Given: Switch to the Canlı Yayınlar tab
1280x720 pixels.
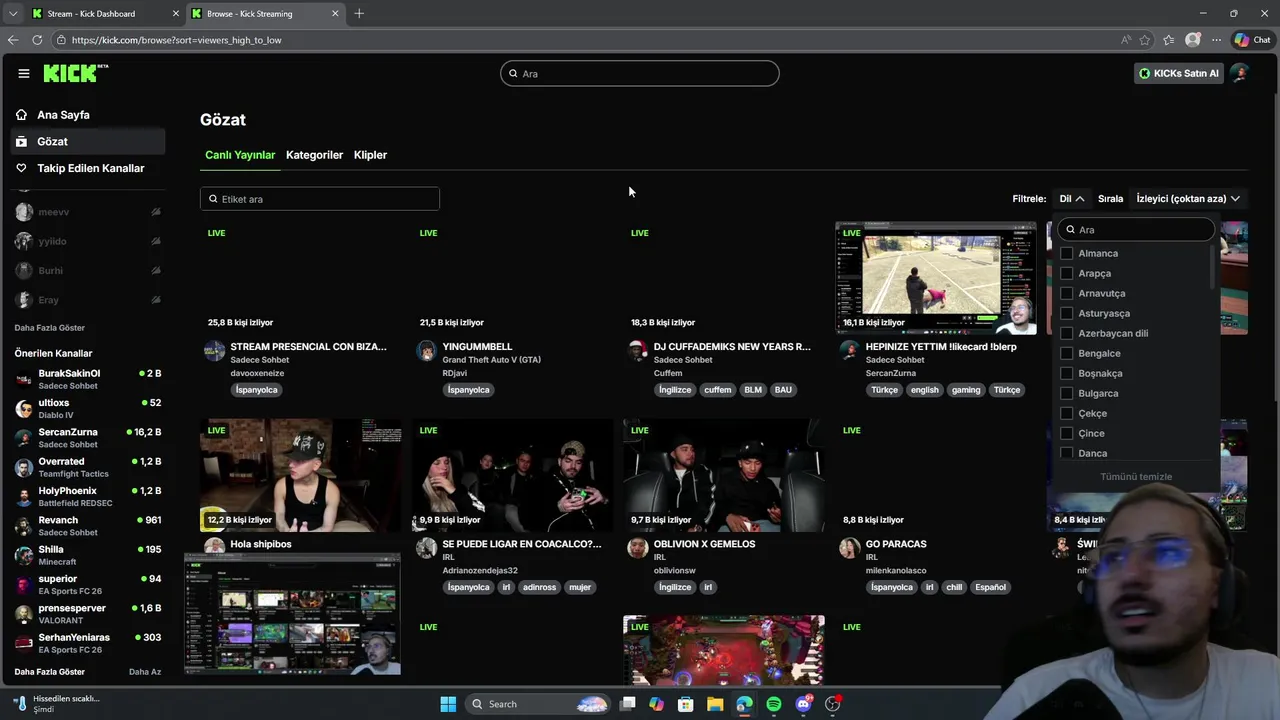Looking at the screenshot, I should [x=240, y=155].
